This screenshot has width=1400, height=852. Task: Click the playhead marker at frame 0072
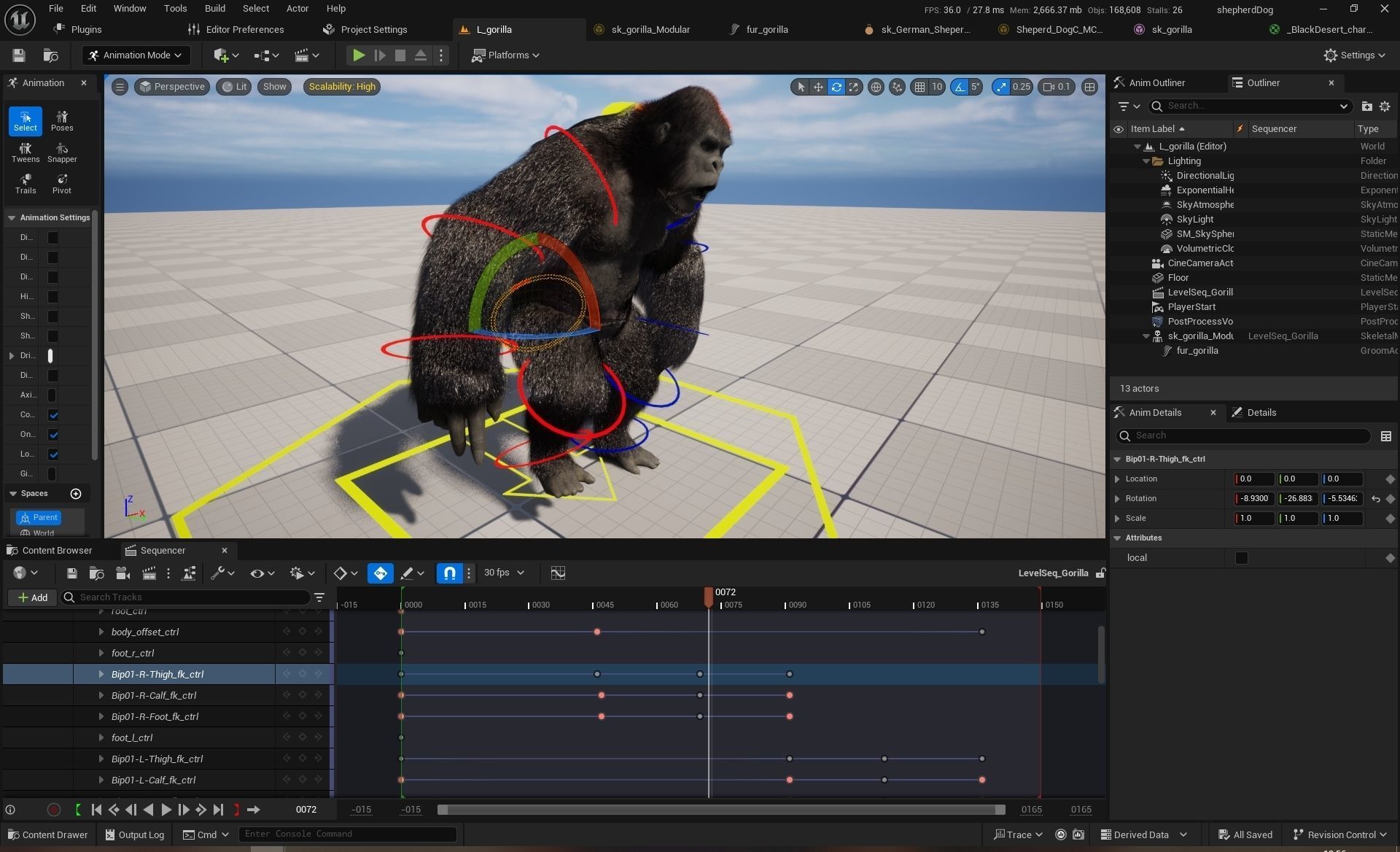coord(709,596)
